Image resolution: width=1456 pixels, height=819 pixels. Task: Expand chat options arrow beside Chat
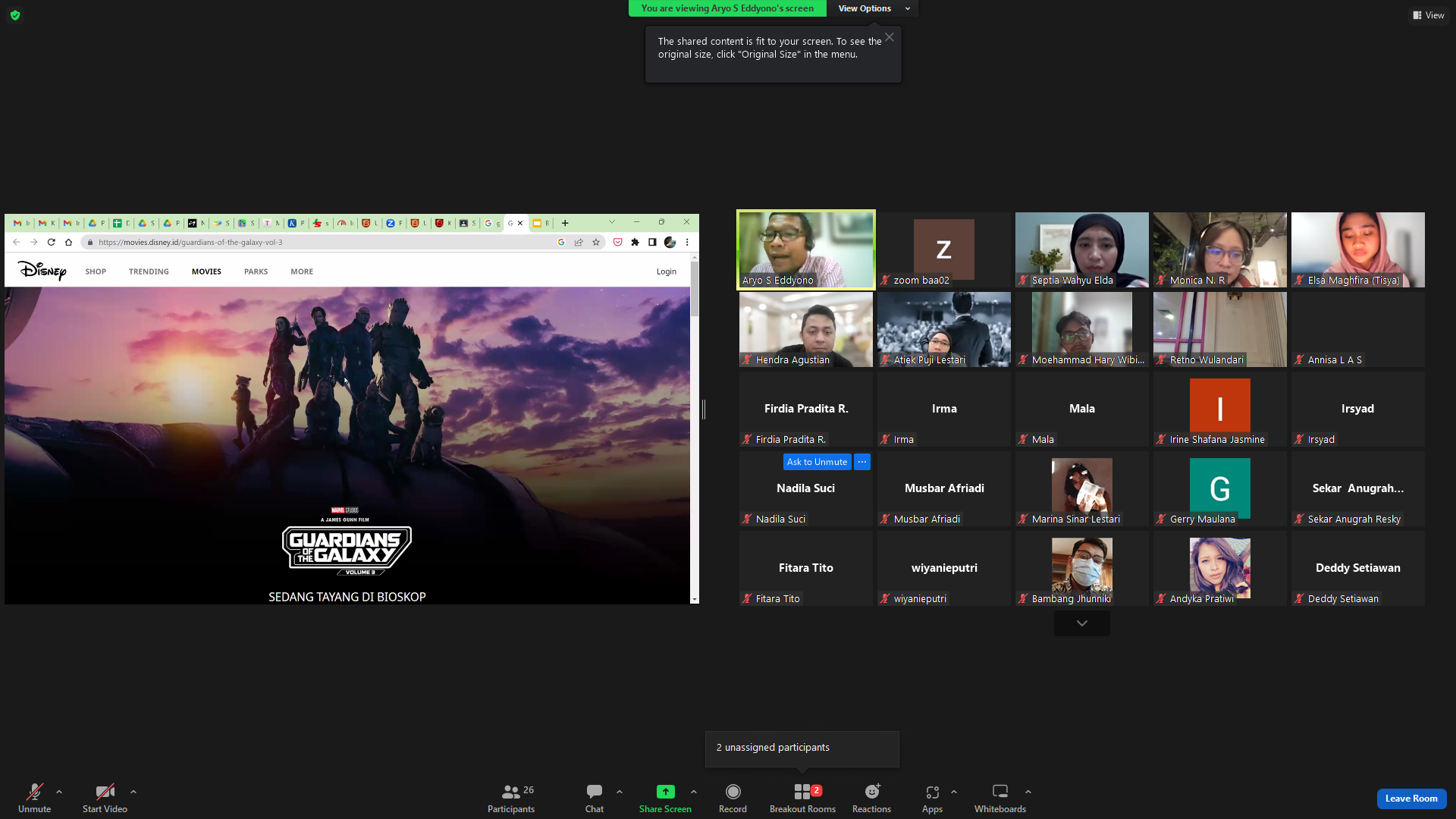pyautogui.click(x=620, y=792)
